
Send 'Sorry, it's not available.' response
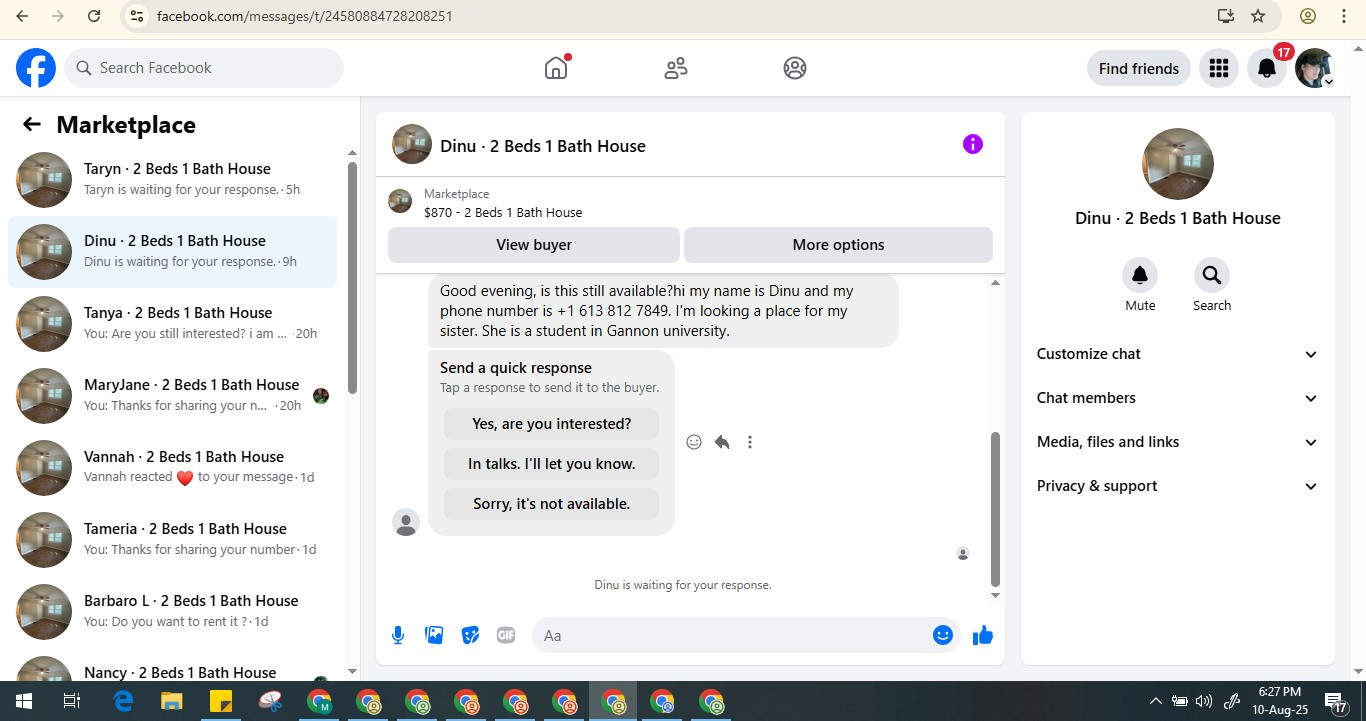tap(551, 504)
